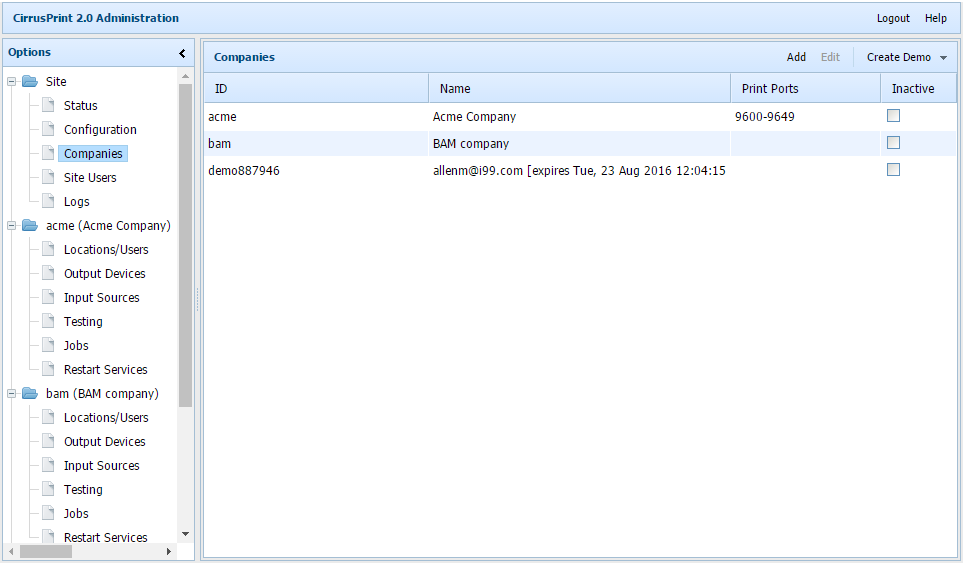Select Output Devices under acme

click(x=104, y=274)
